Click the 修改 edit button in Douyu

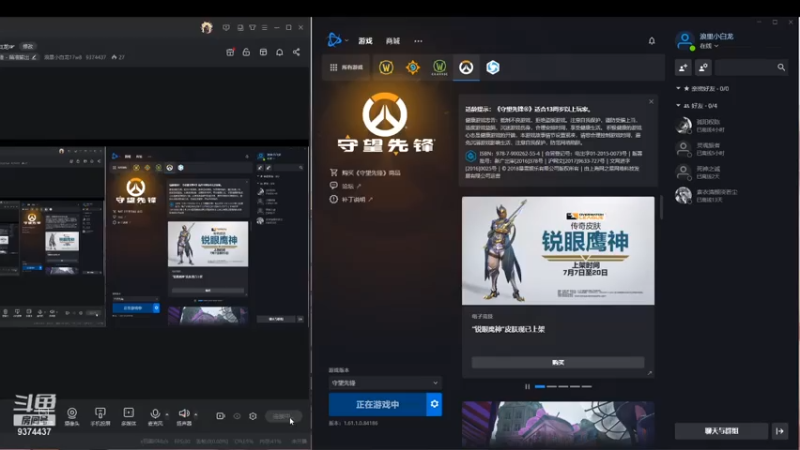coord(28,46)
